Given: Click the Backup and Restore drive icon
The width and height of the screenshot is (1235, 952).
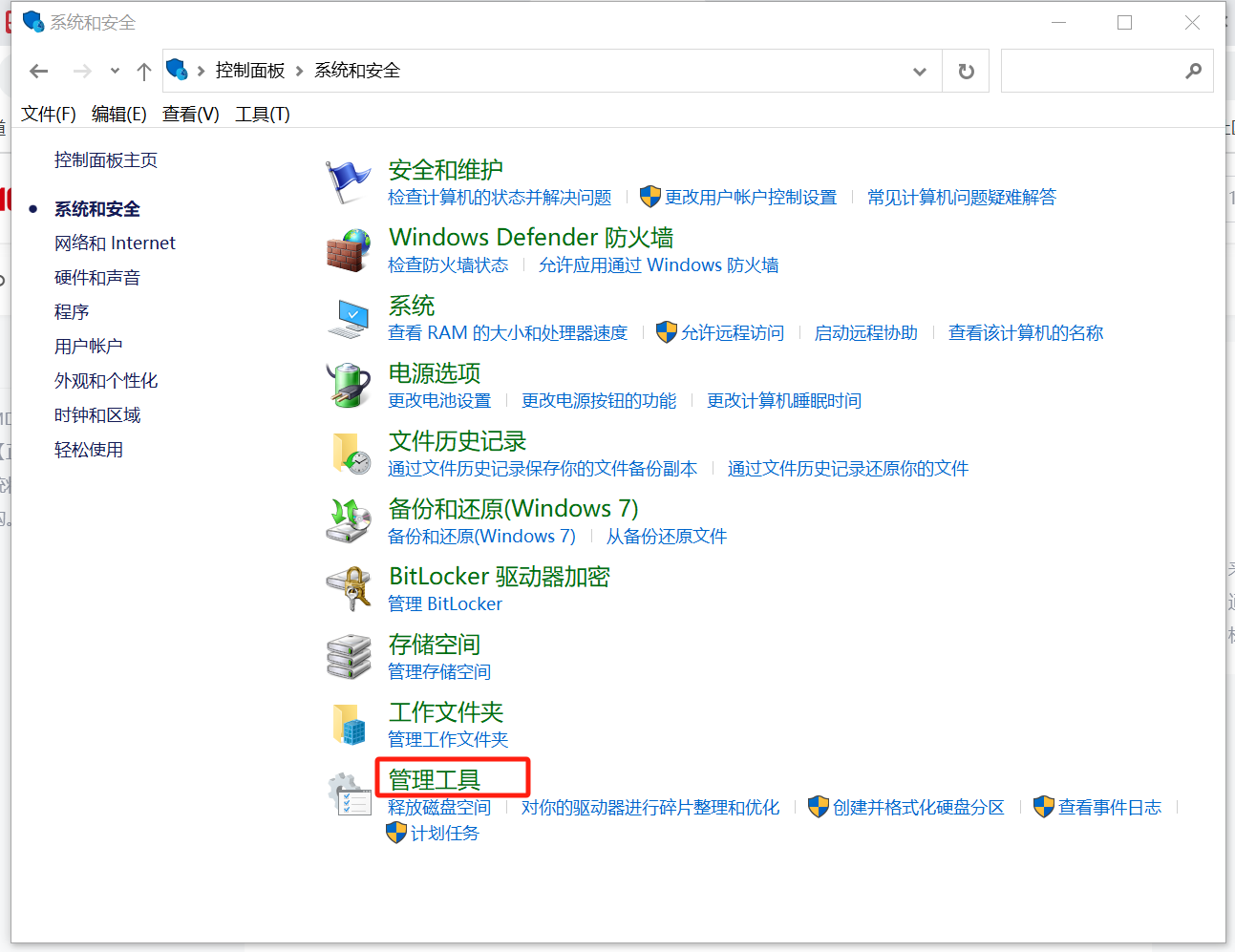Looking at the screenshot, I should pos(348,521).
